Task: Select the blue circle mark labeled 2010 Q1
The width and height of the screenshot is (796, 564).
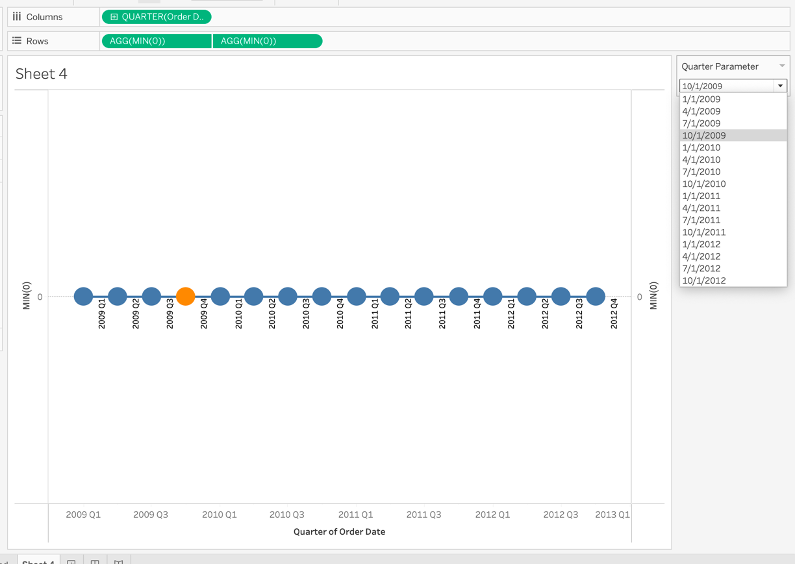Action: (220, 296)
